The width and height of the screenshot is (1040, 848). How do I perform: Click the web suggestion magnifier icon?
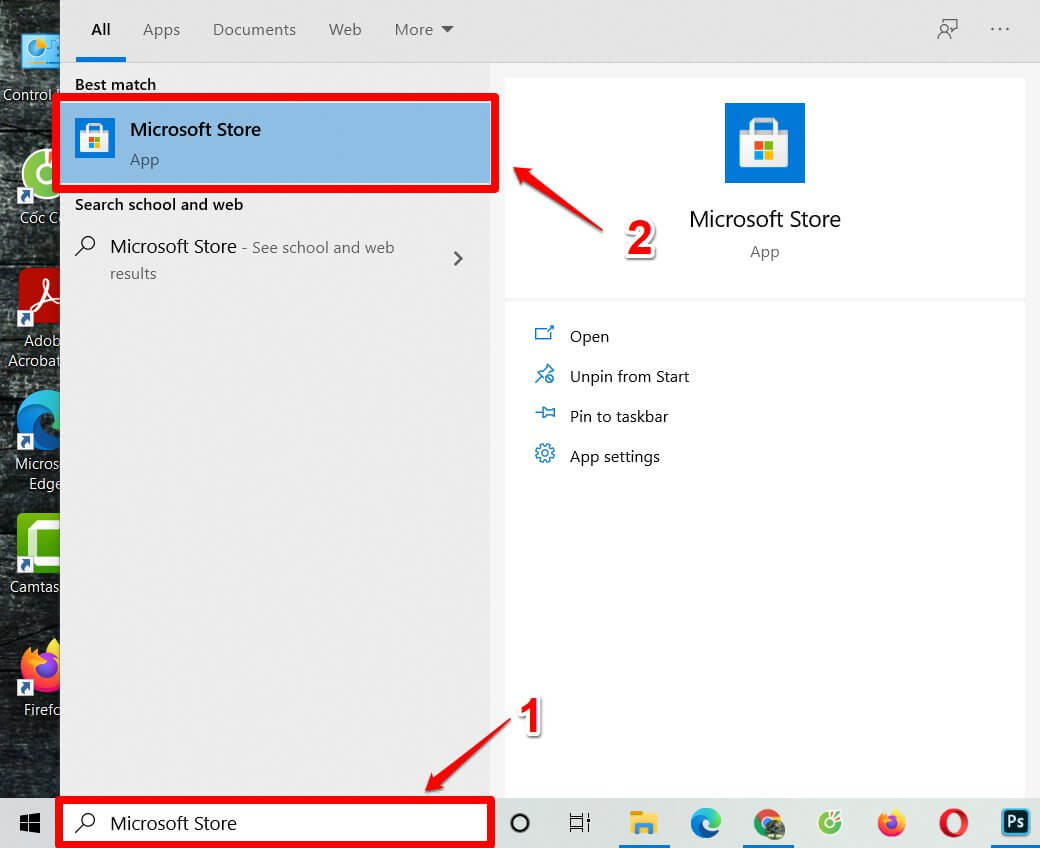[86, 246]
